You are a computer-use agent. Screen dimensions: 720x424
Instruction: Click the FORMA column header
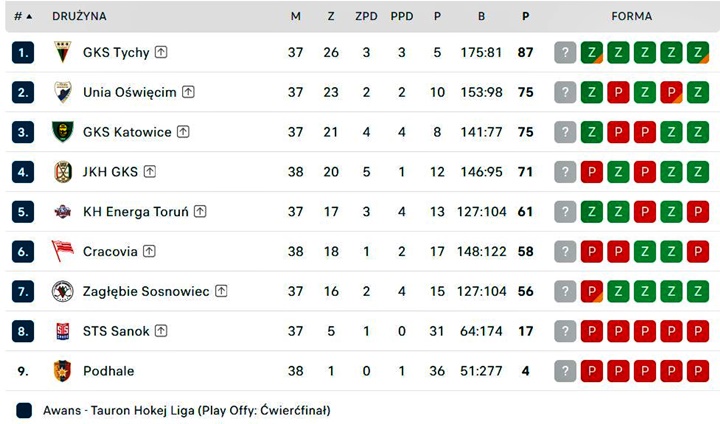click(631, 17)
